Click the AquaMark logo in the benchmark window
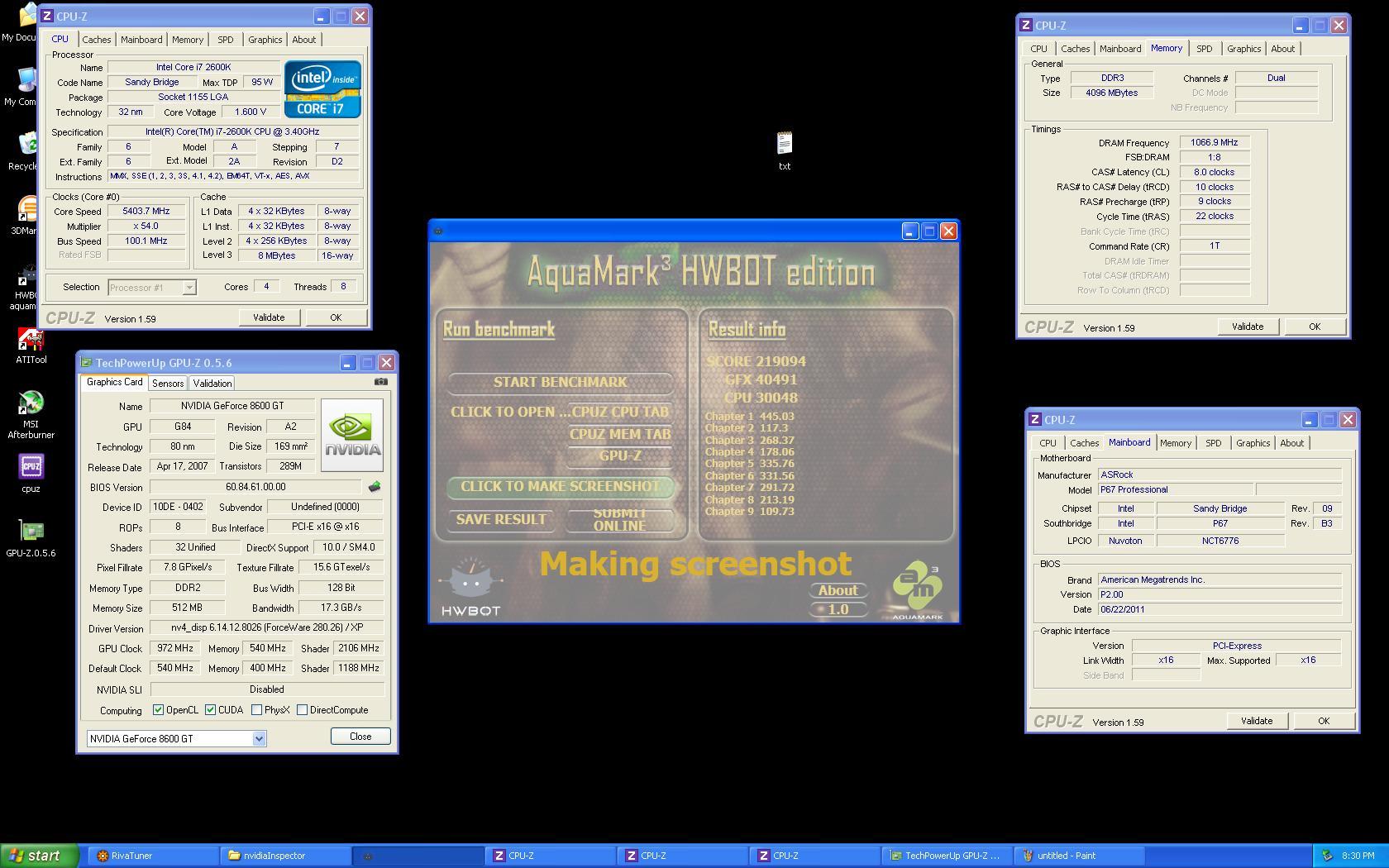Viewport: 1389px width, 868px height. (918, 589)
